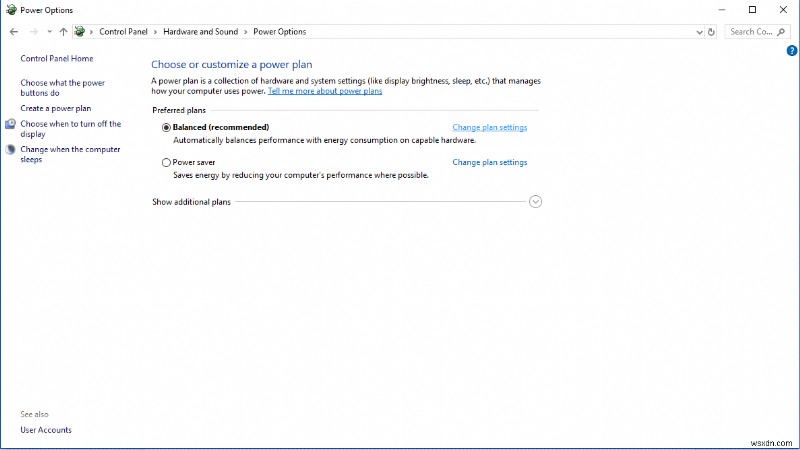Open the address bar history dropdown
Screen dimensions: 800x450
point(699,32)
